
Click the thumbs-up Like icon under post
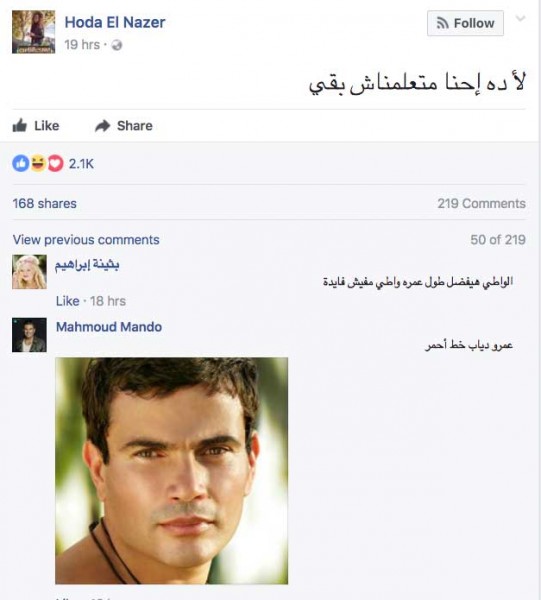(x=20, y=126)
